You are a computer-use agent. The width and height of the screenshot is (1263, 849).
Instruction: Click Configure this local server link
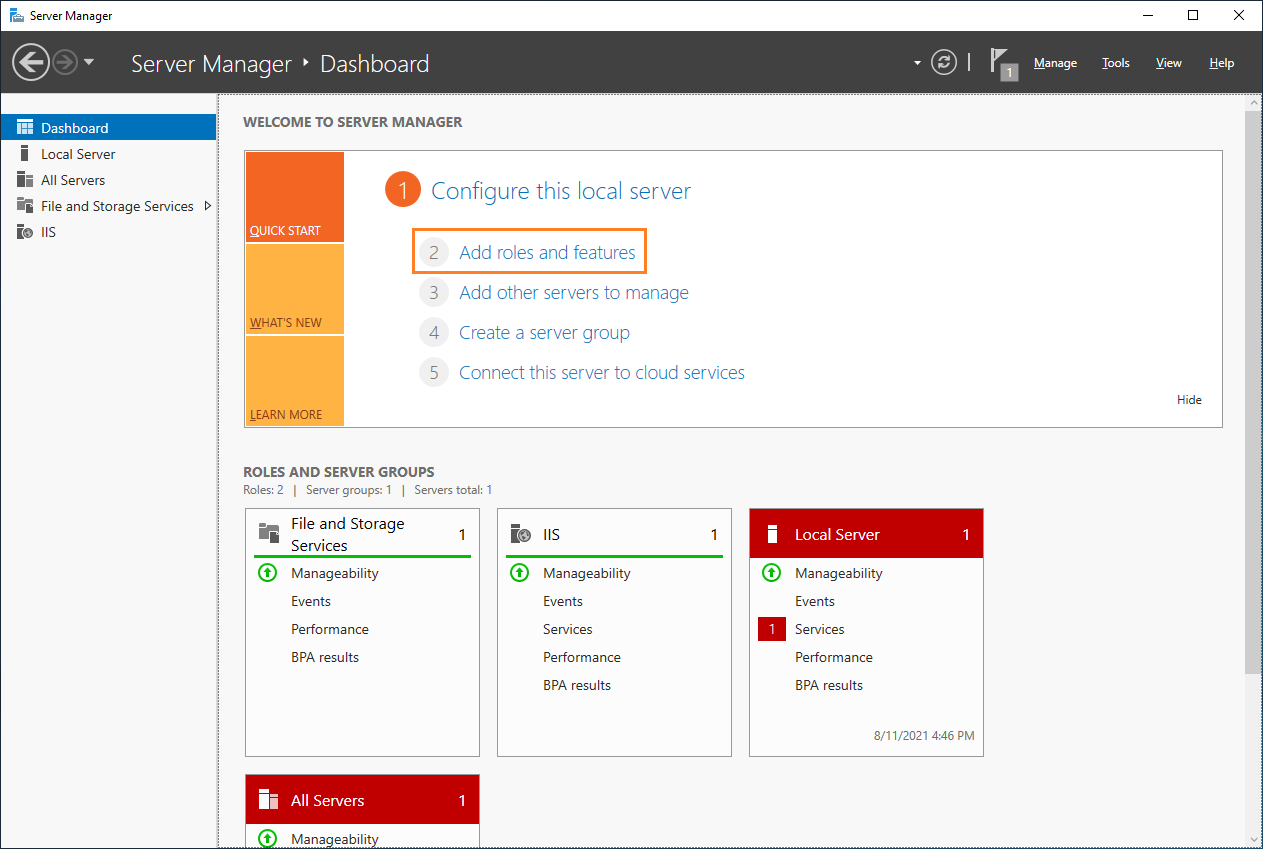point(561,191)
